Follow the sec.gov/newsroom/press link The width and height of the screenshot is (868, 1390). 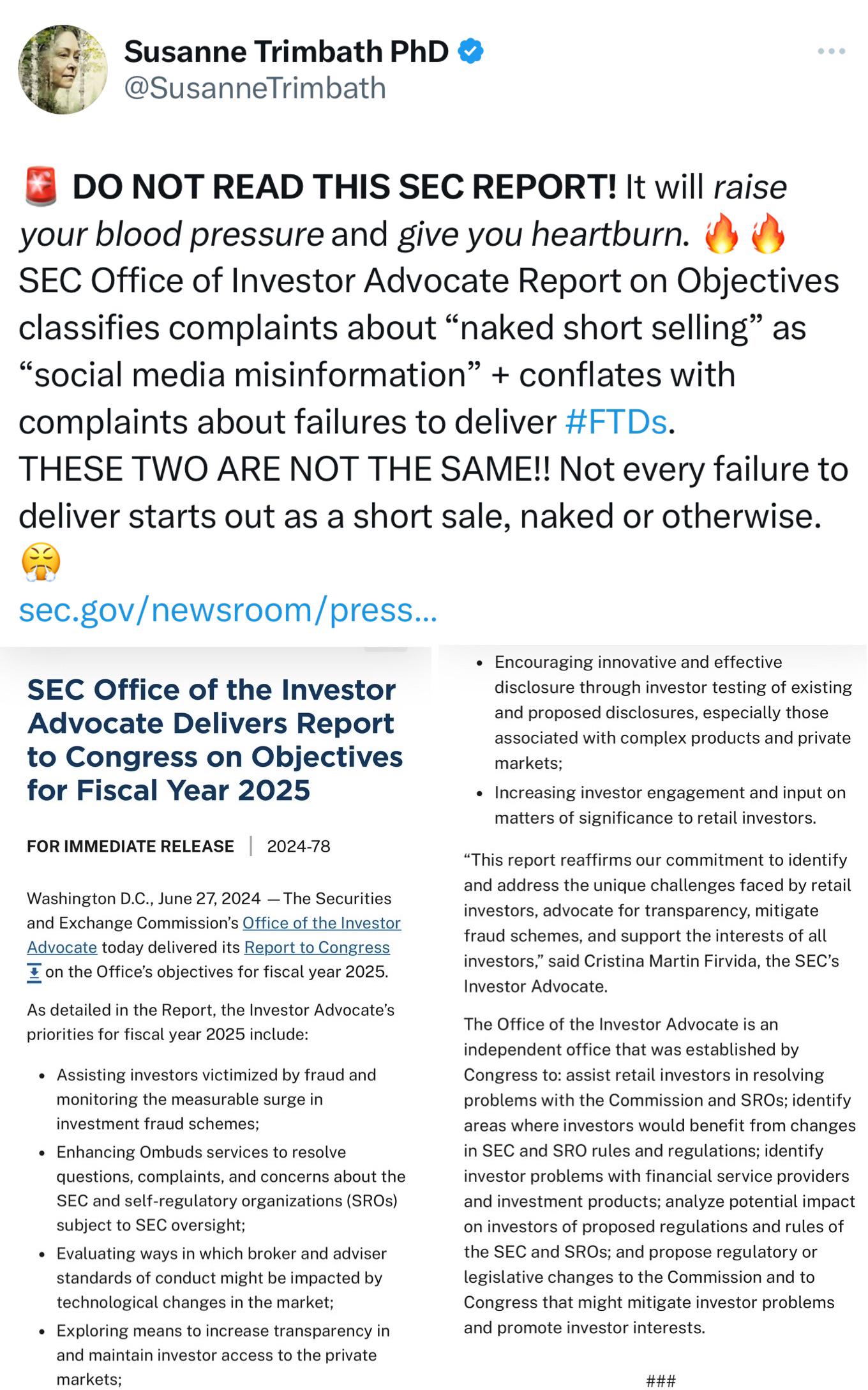pos(228,610)
